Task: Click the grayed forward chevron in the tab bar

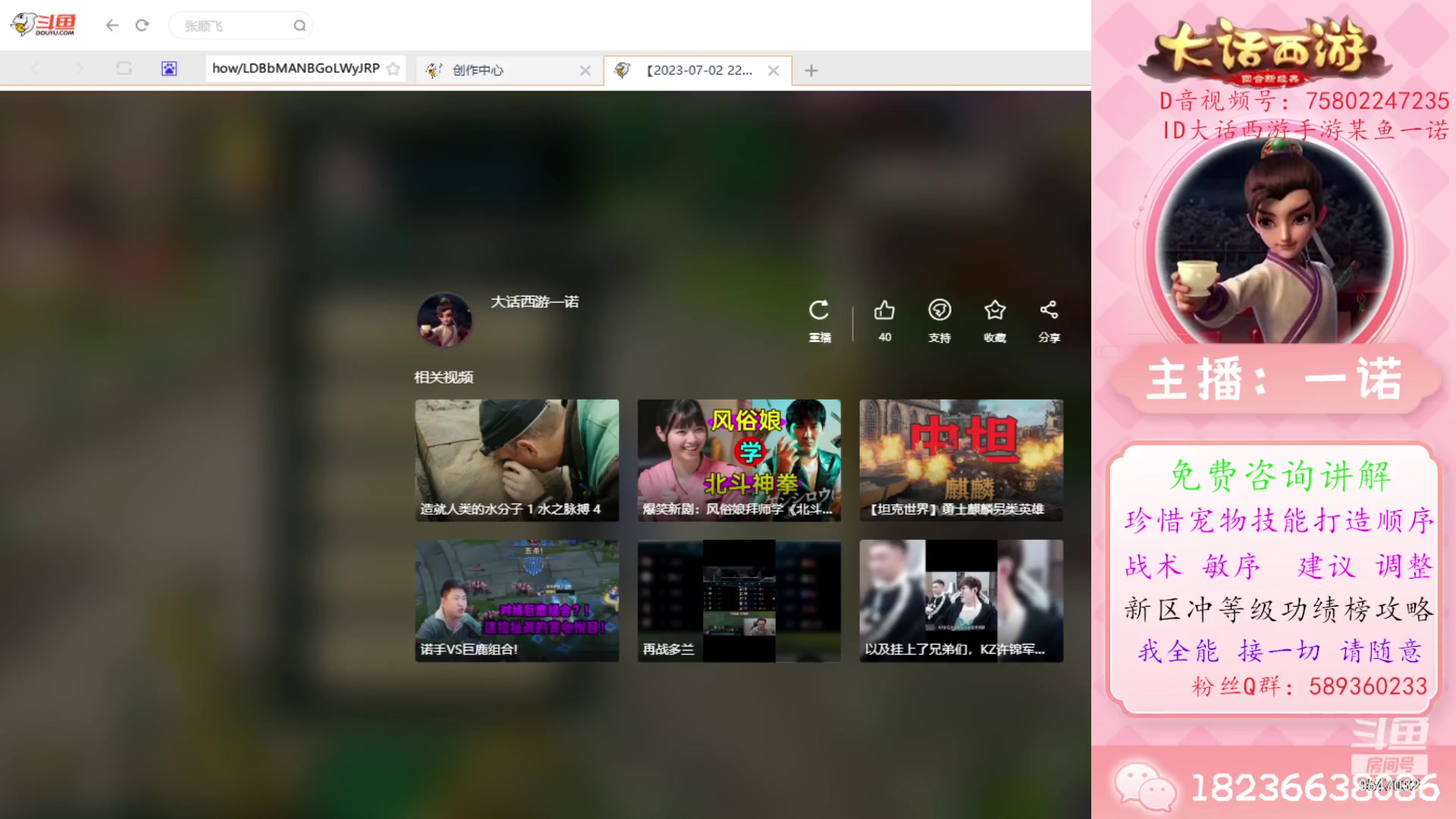Action: tap(80, 69)
